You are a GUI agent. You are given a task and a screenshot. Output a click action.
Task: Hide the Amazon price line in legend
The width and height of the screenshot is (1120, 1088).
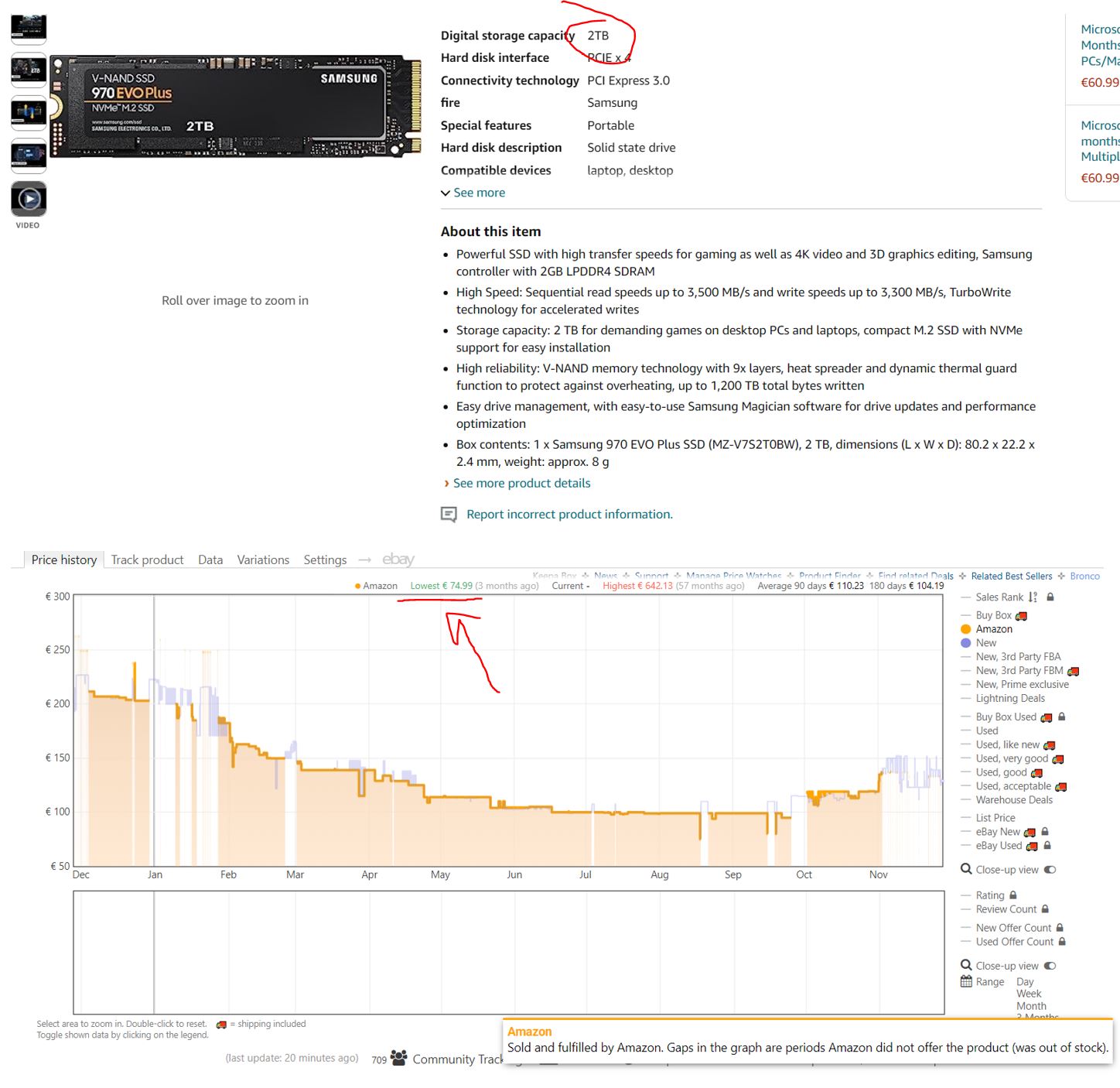point(993,629)
